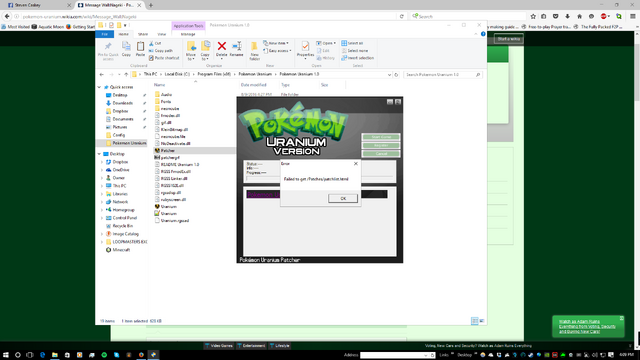
Task: Click the Paste shortcut ribbon item
Action: tap(164, 58)
